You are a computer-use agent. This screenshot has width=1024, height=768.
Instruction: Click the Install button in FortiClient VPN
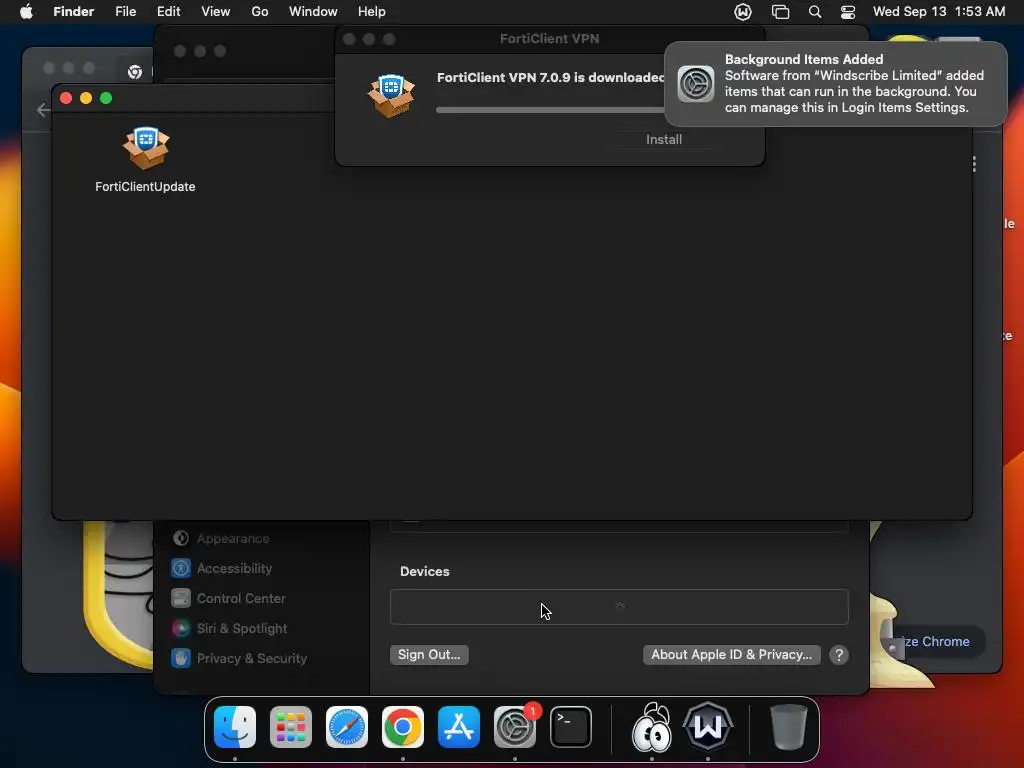click(x=664, y=139)
